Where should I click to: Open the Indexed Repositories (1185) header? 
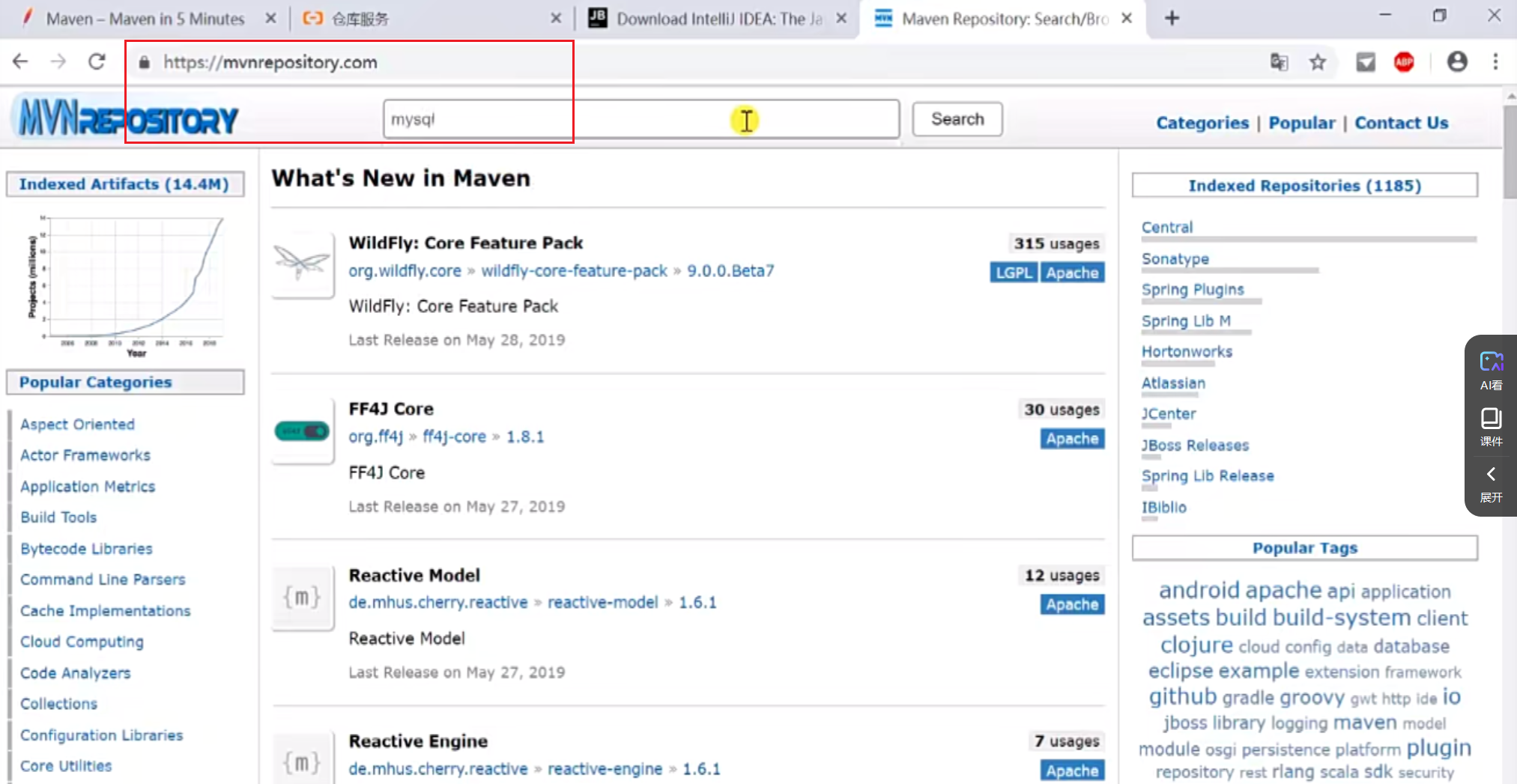click(x=1304, y=185)
